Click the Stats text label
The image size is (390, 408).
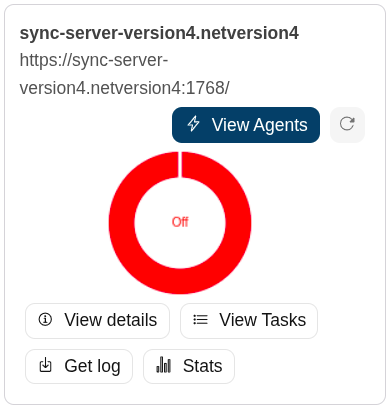(203, 366)
